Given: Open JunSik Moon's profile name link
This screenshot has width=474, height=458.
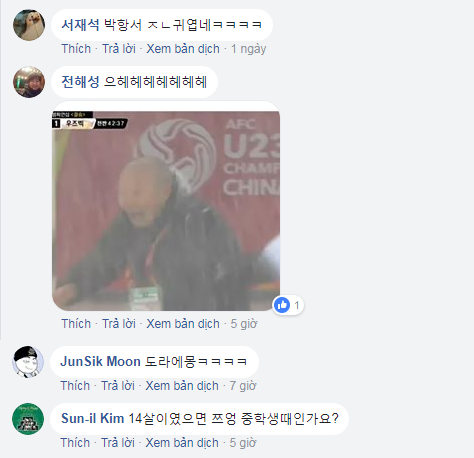Looking at the screenshot, I should (x=100, y=362).
